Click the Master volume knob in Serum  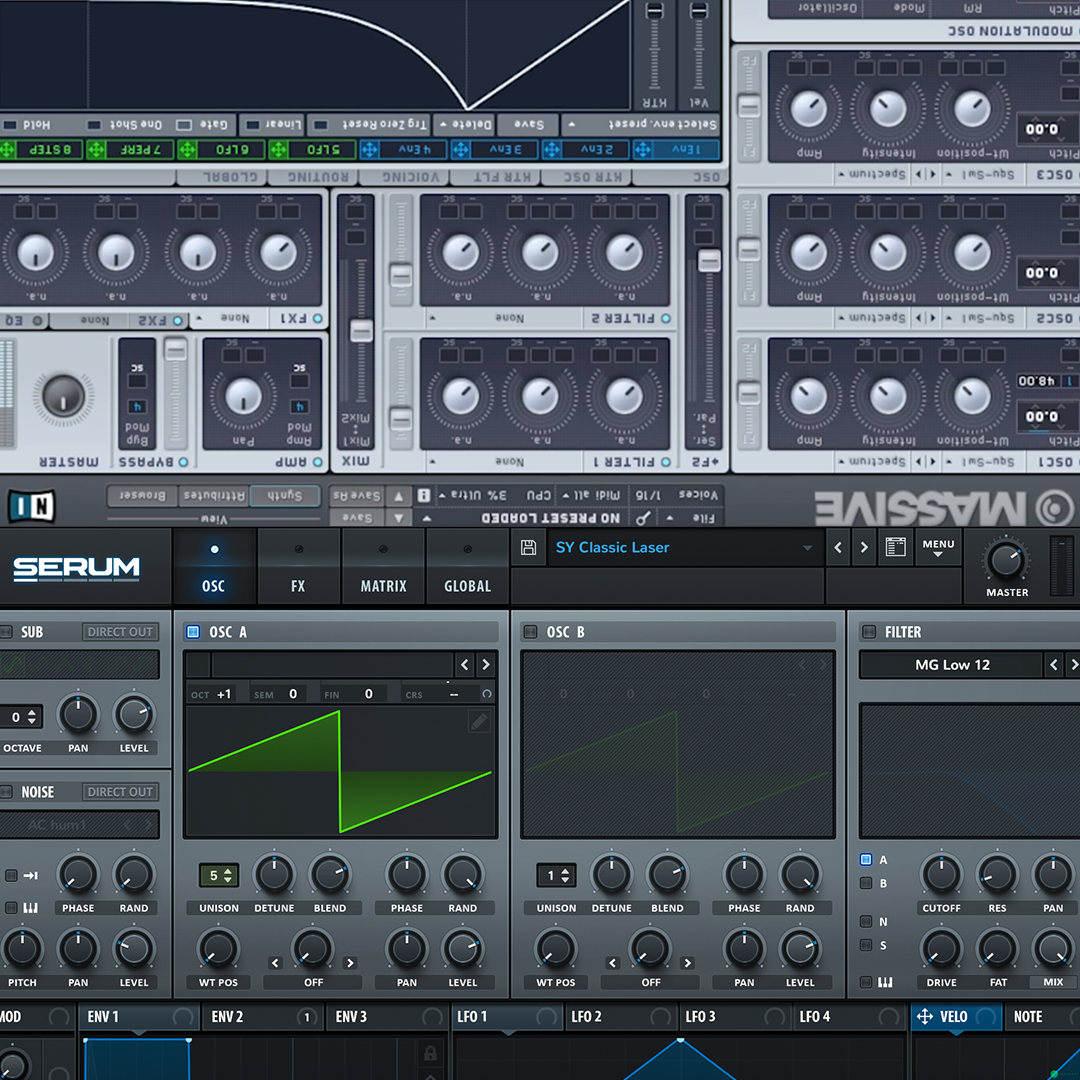point(1006,560)
